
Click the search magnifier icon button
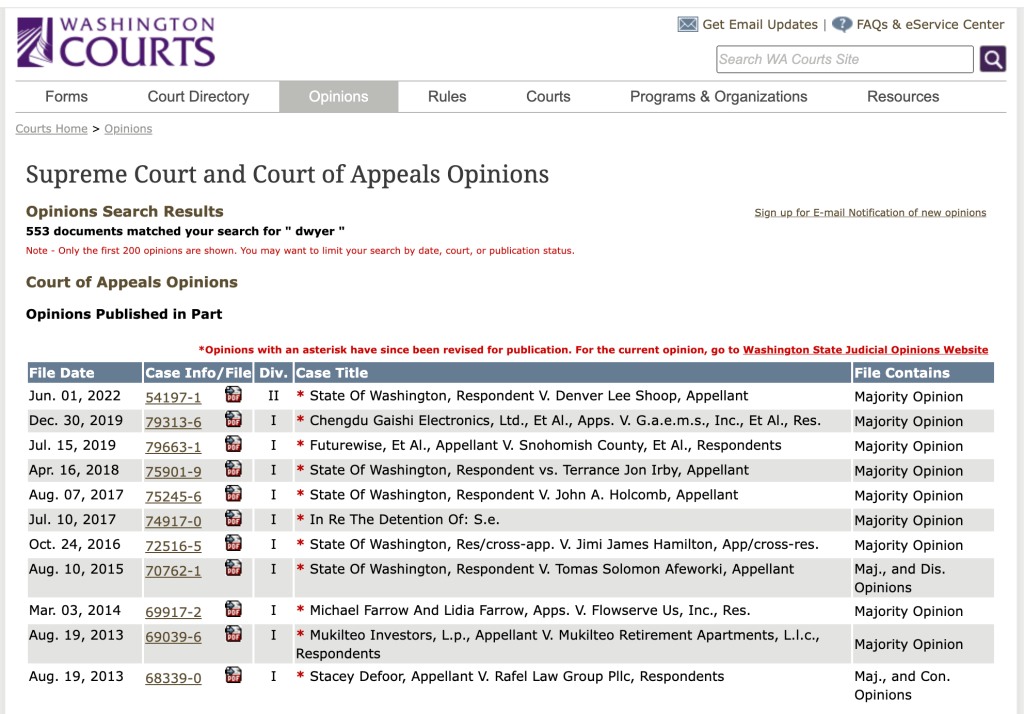992,59
